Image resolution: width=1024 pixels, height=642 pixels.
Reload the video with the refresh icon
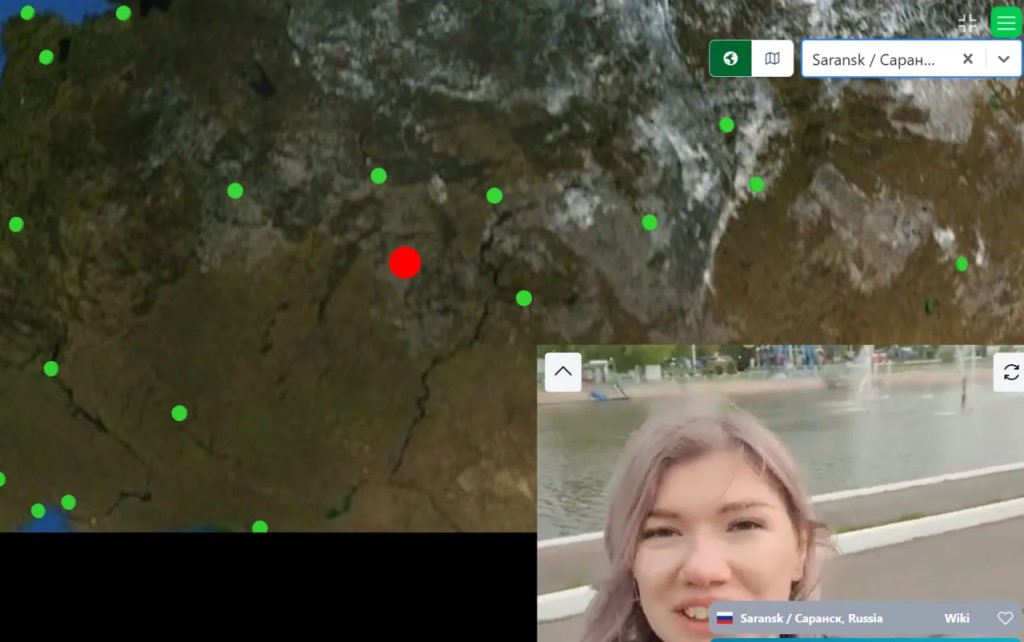tap(1010, 372)
